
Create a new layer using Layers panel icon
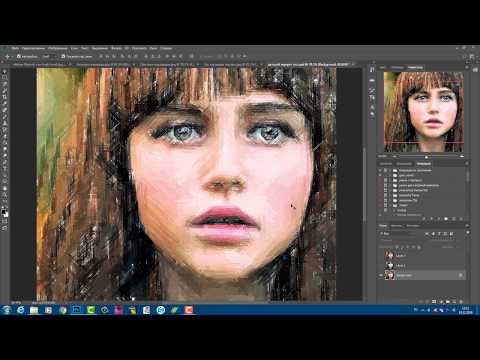click(455, 301)
